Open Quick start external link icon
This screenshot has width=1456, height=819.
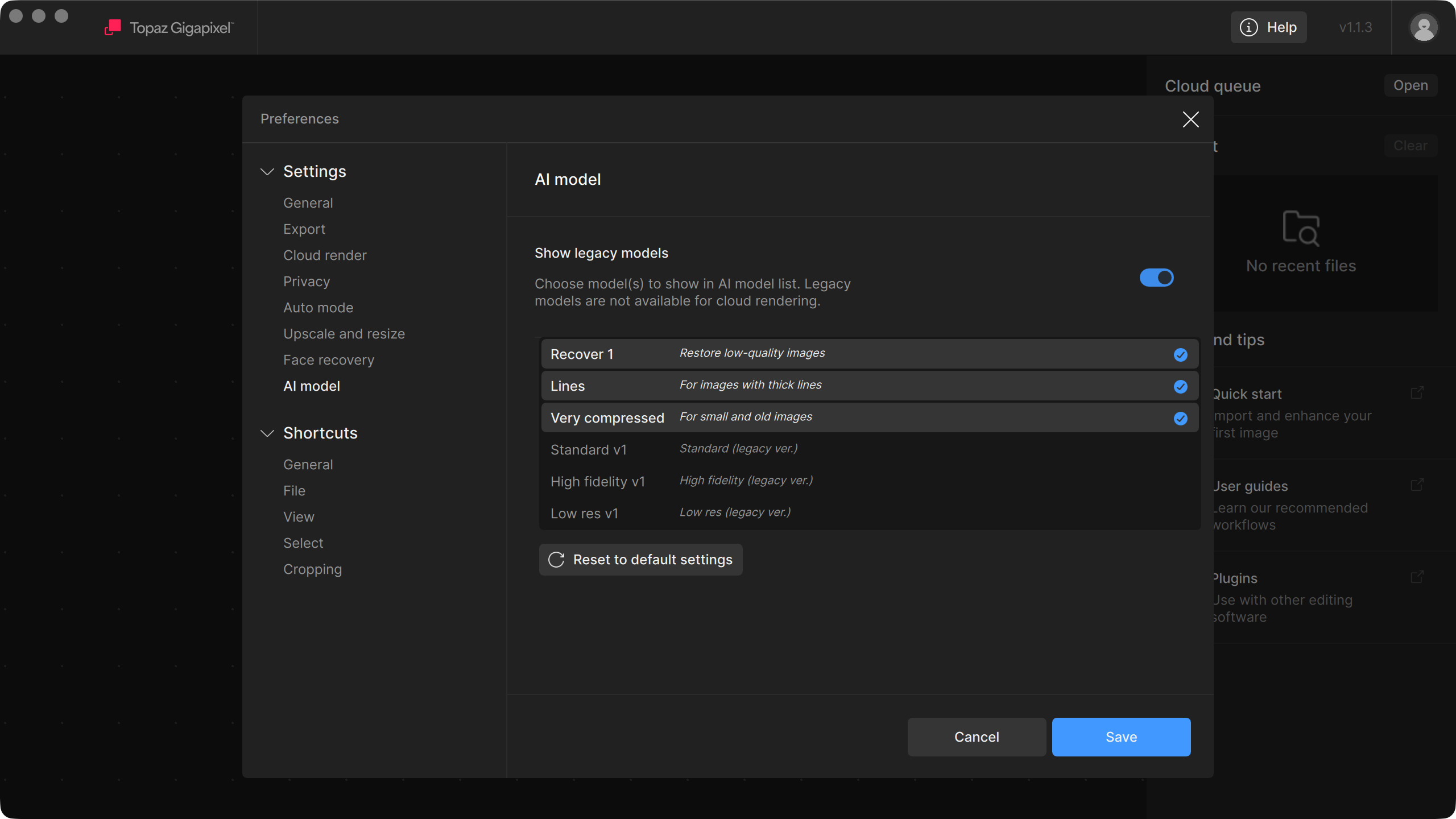point(1417,393)
